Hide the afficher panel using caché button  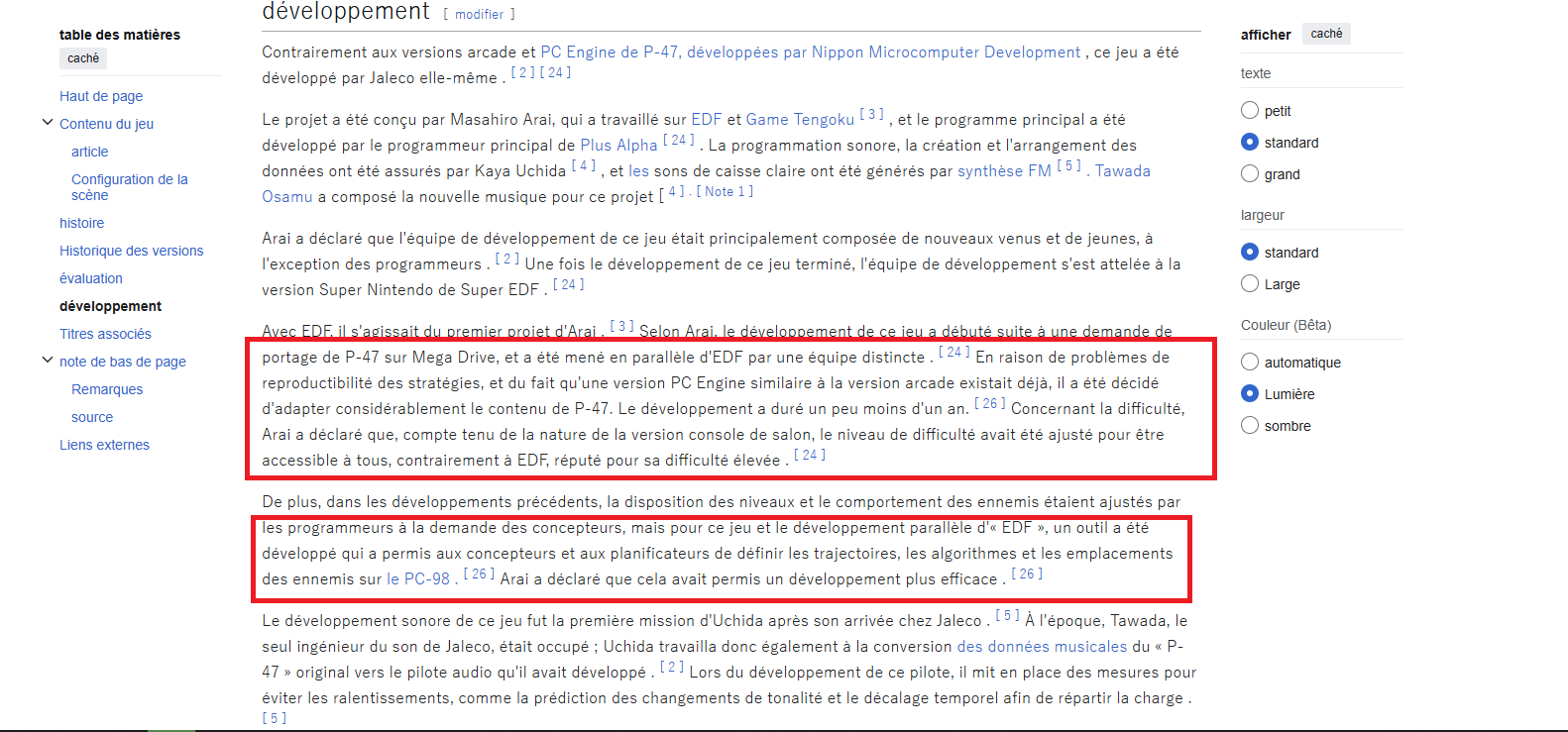[1325, 34]
